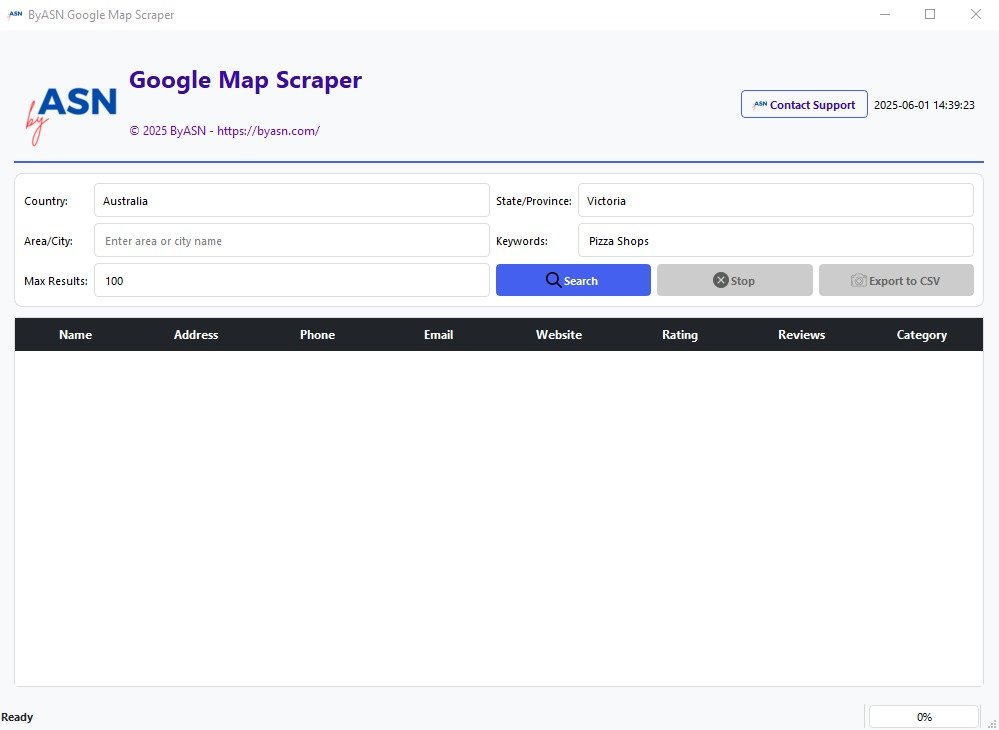The height and width of the screenshot is (730, 999).
Task: Click the ByASN logo image
Action: coord(71,116)
